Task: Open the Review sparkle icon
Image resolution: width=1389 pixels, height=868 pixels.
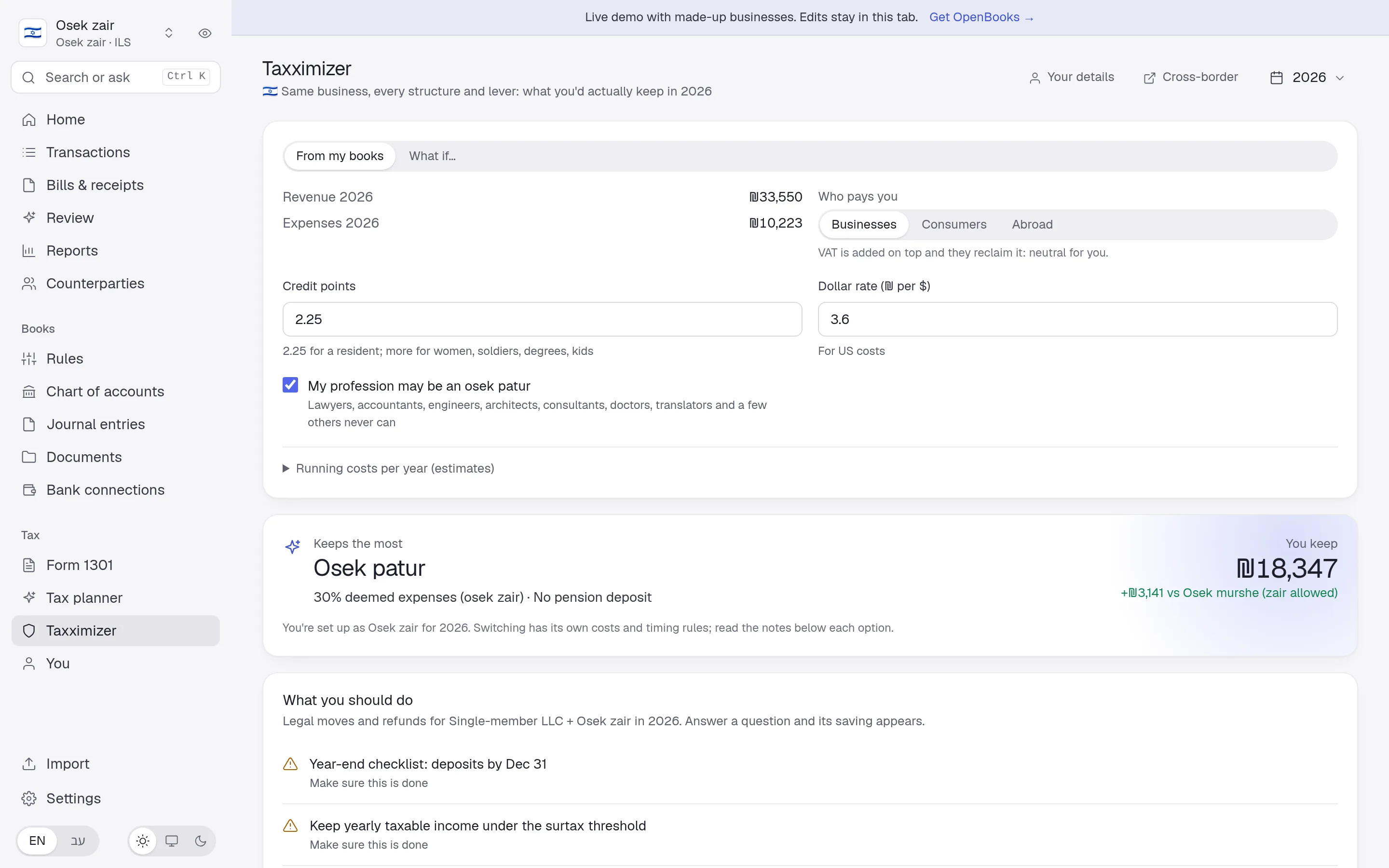Action: coord(29,217)
